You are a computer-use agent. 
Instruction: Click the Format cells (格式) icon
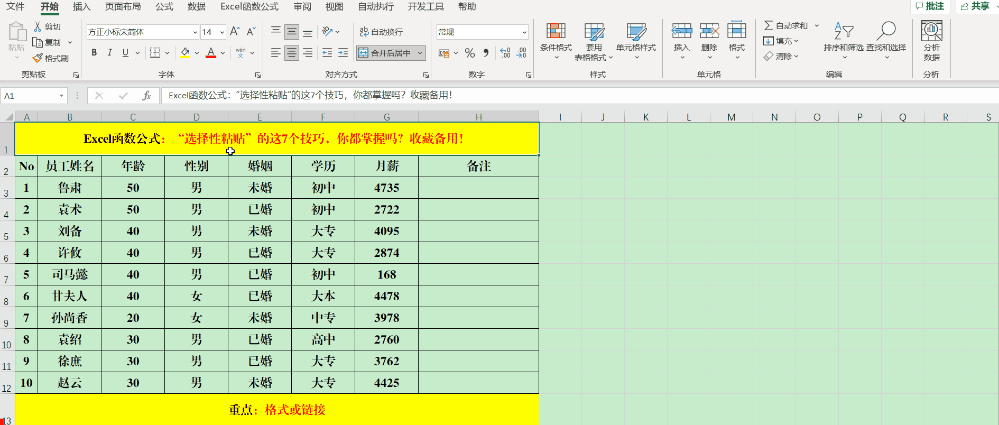pyautogui.click(x=737, y=30)
